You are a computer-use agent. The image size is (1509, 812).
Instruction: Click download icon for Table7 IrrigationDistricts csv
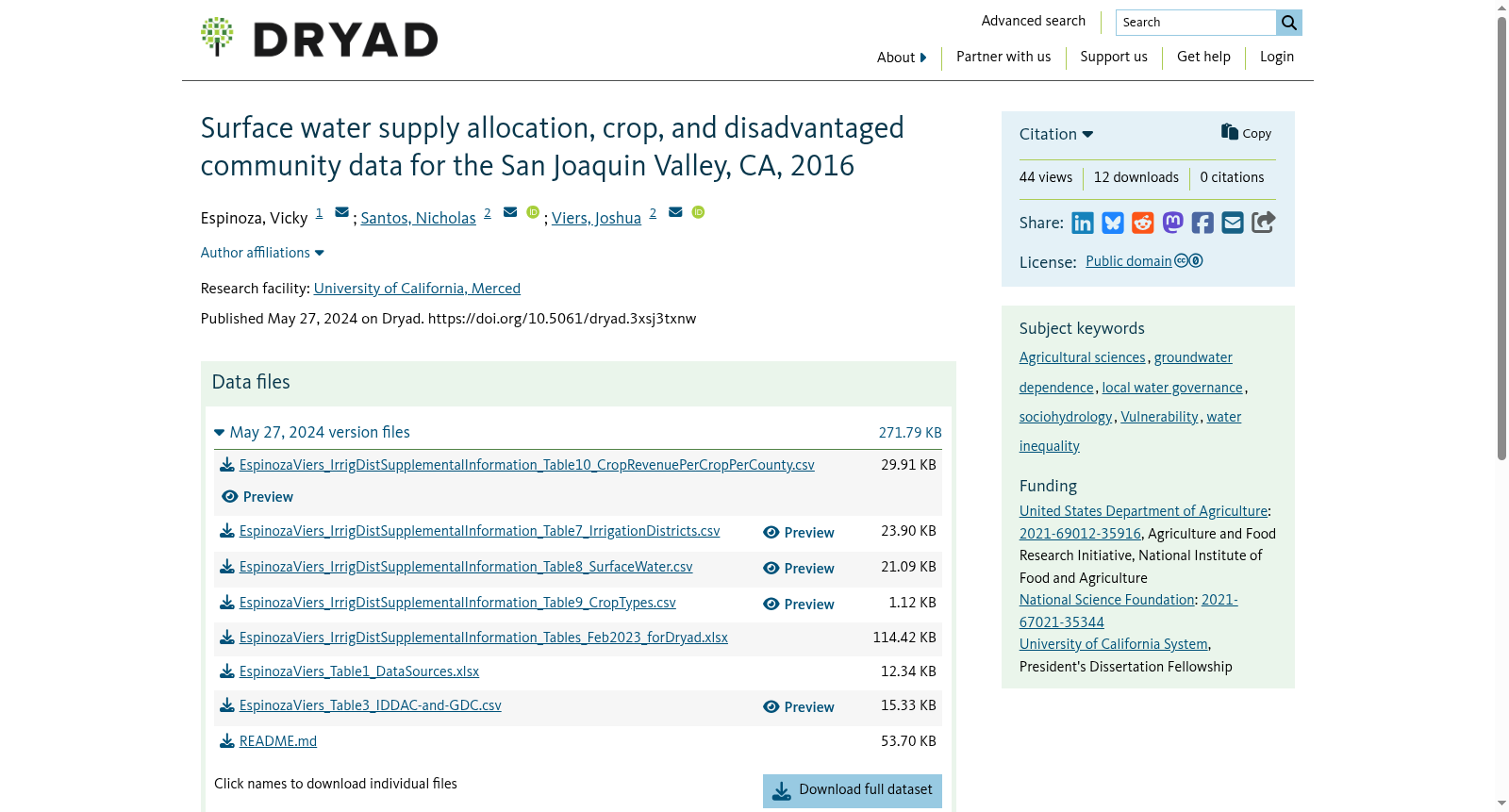point(227,531)
